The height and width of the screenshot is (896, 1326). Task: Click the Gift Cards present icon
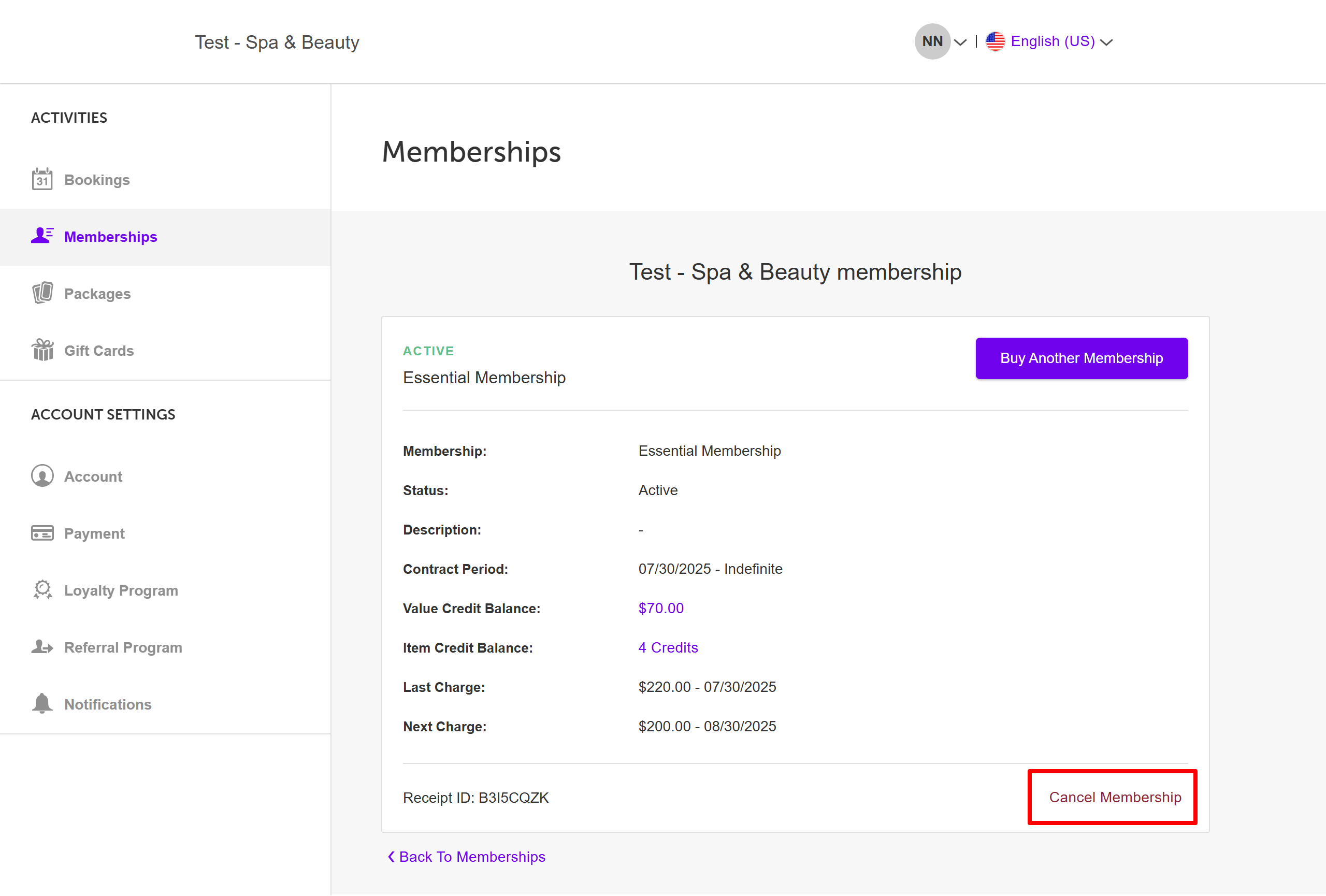(x=42, y=350)
